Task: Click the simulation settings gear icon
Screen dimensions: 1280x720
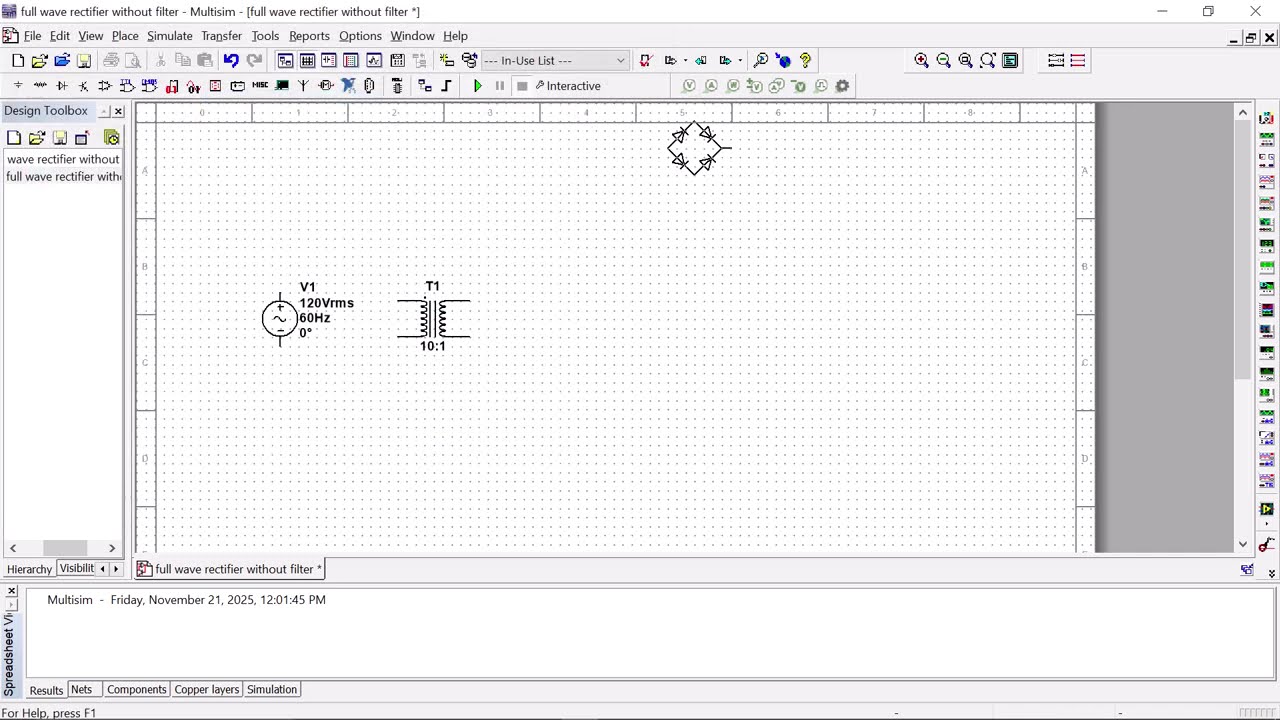Action: coord(842,86)
